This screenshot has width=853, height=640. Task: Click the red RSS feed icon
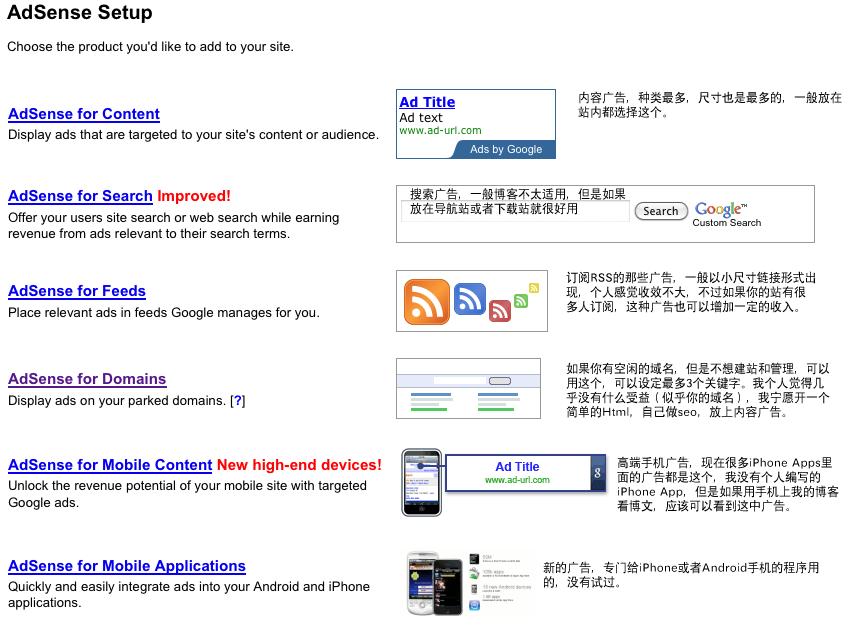[x=500, y=311]
